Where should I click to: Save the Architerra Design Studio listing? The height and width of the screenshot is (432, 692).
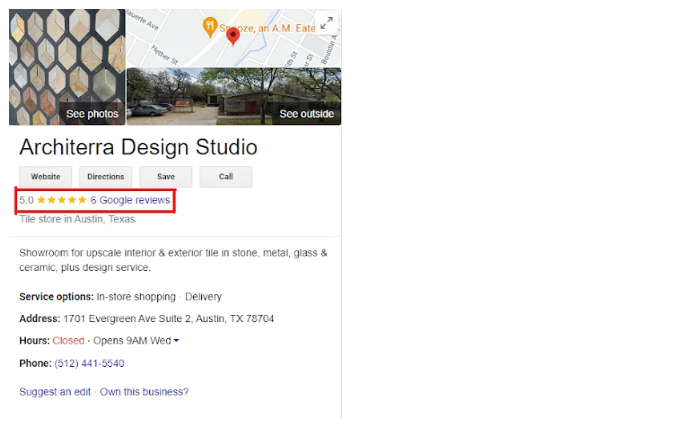point(166,177)
